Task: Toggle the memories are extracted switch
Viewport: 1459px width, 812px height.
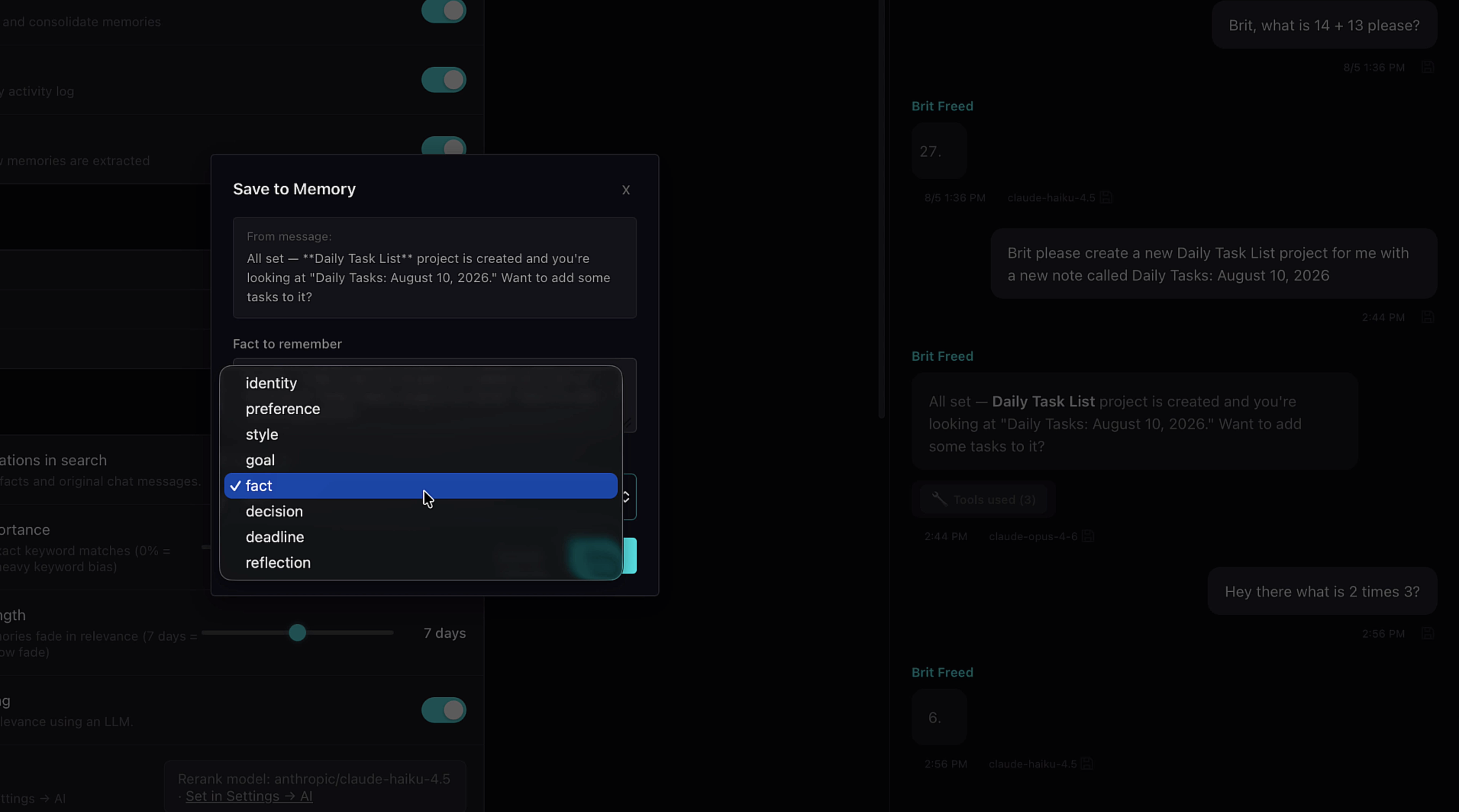Action: coord(444,146)
